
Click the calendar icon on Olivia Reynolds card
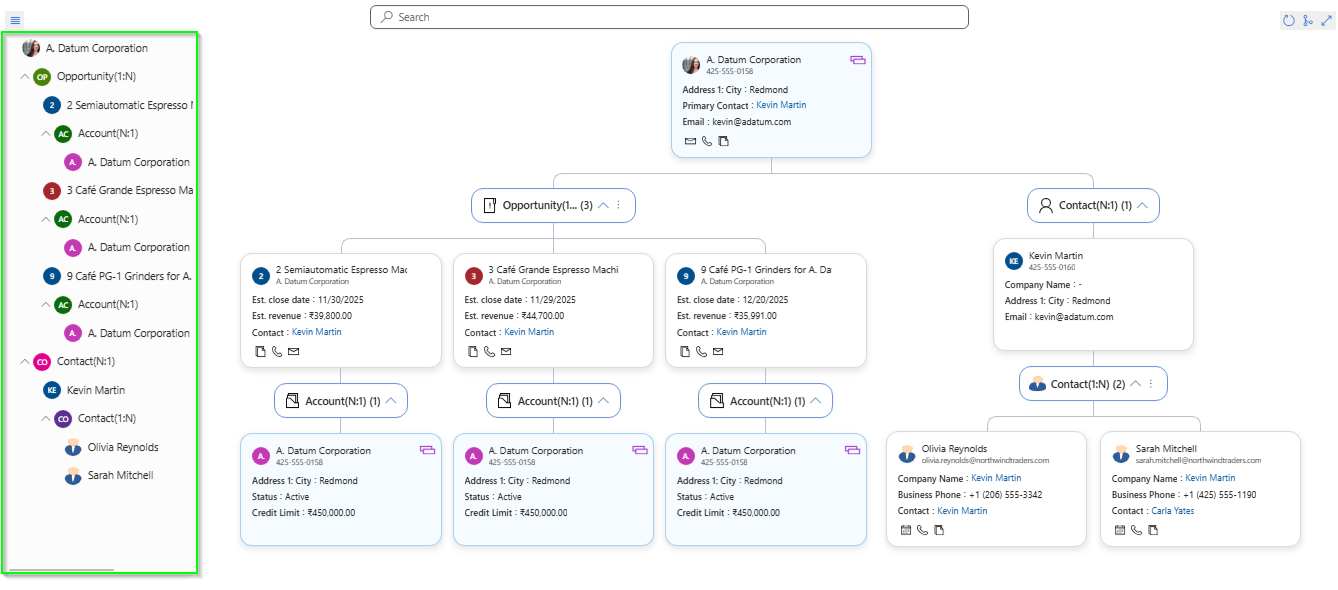(x=906, y=530)
